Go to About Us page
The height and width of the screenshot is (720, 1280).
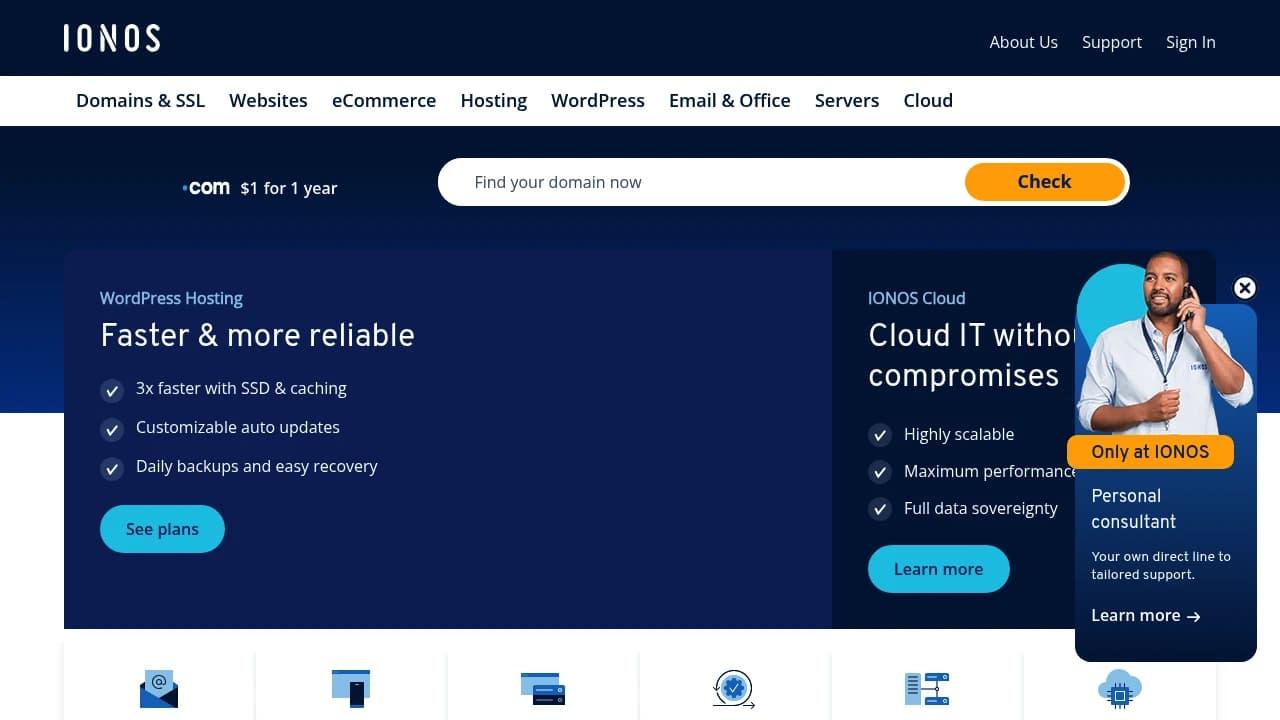tap(1023, 42)
